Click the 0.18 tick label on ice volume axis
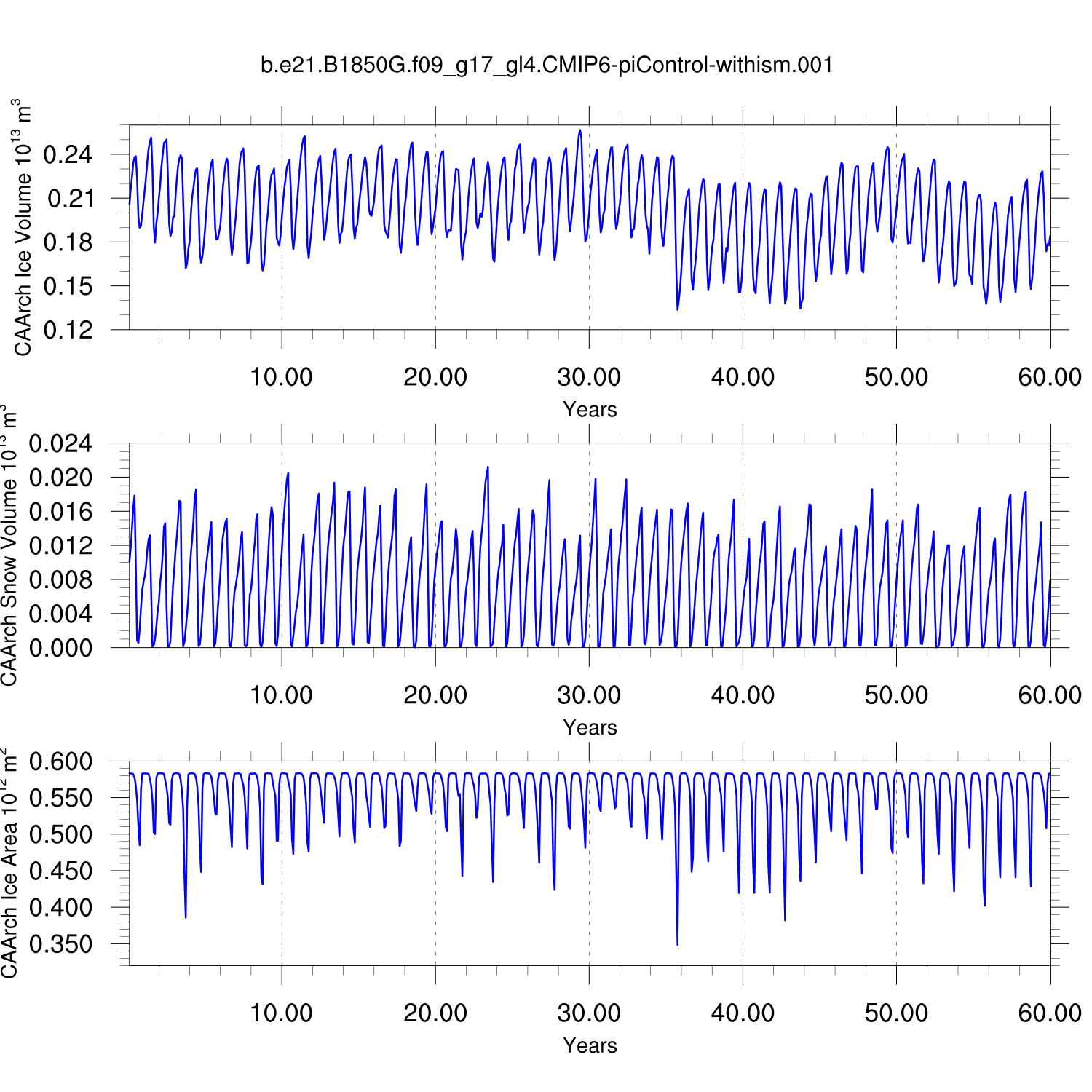 tap(68, 242)
